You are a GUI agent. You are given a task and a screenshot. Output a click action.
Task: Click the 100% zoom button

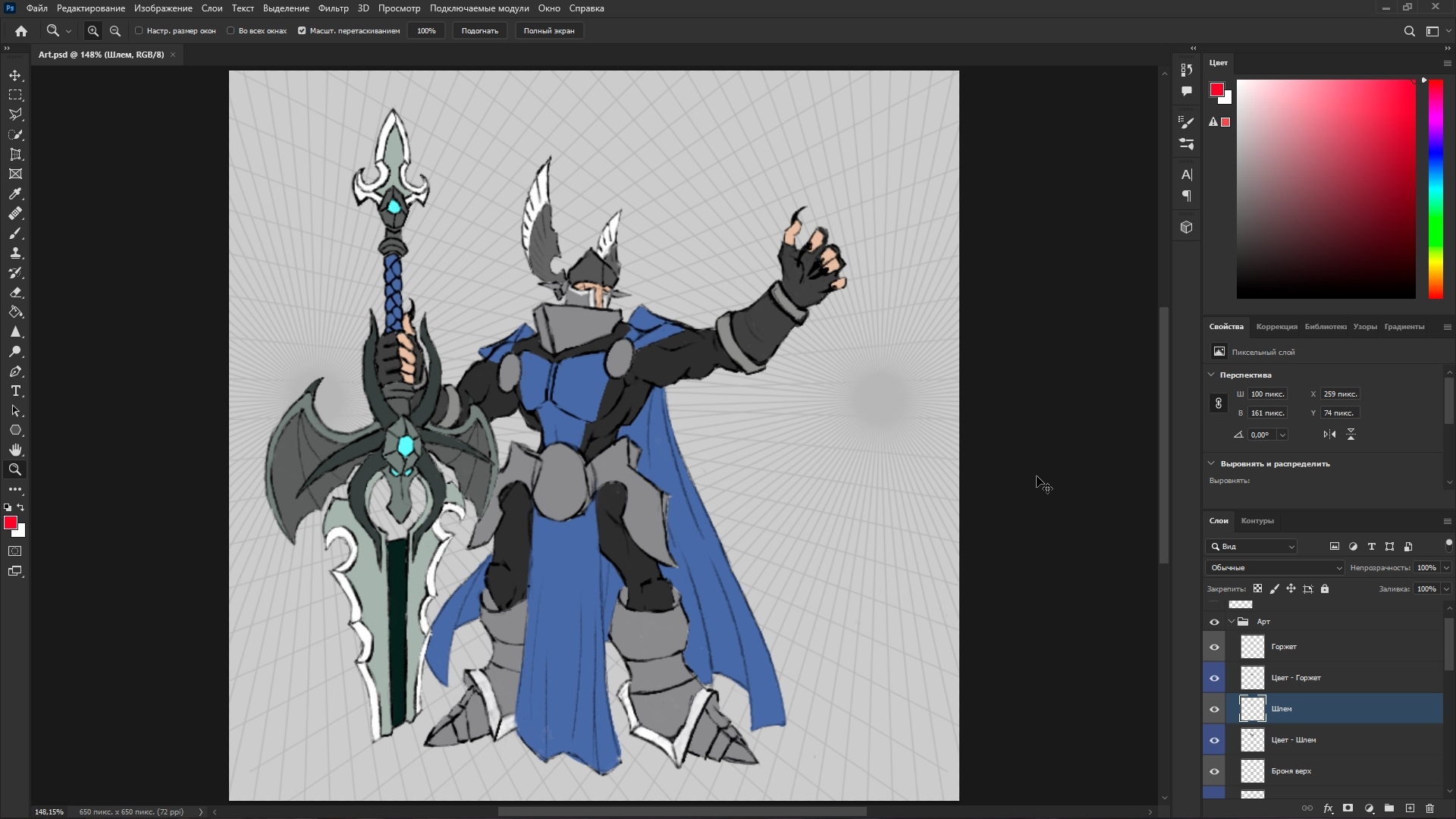coord(426,31)
